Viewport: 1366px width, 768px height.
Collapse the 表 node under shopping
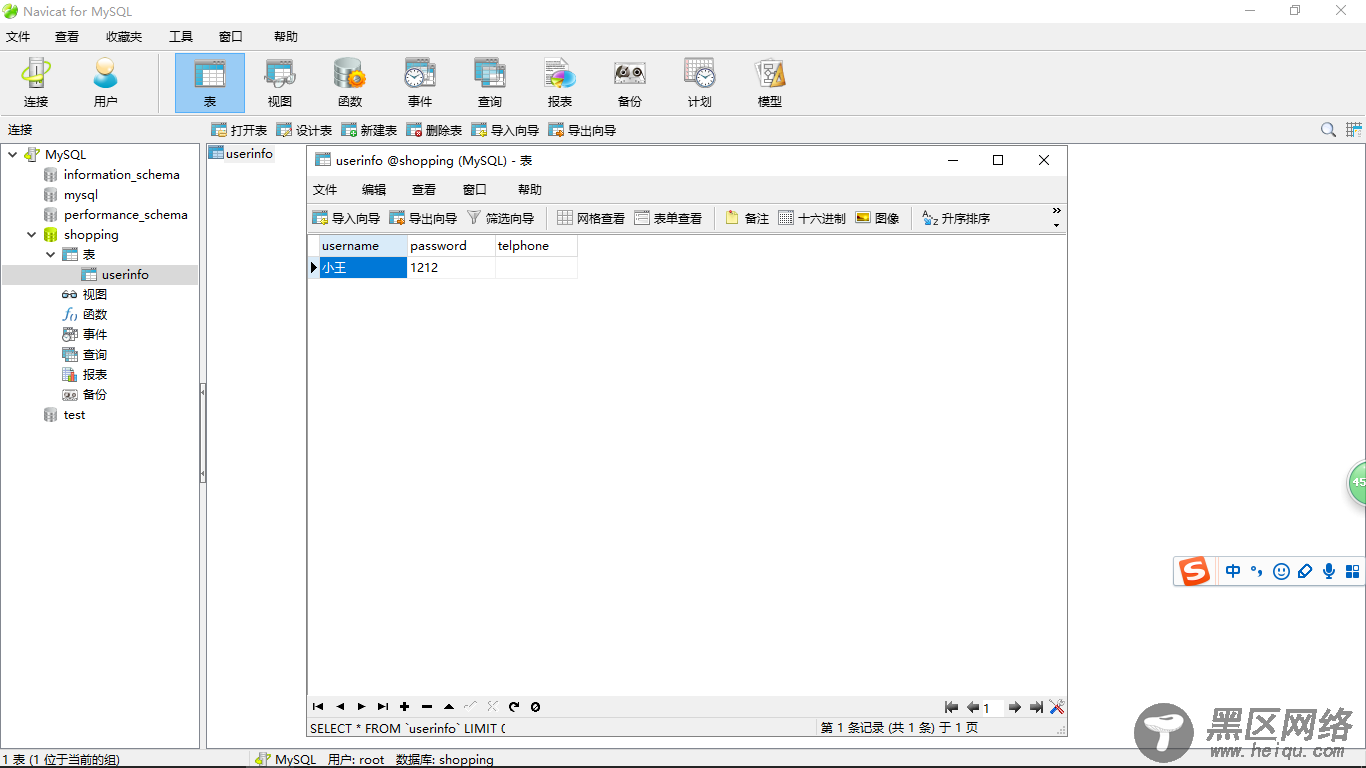click(x=51, y=255)
